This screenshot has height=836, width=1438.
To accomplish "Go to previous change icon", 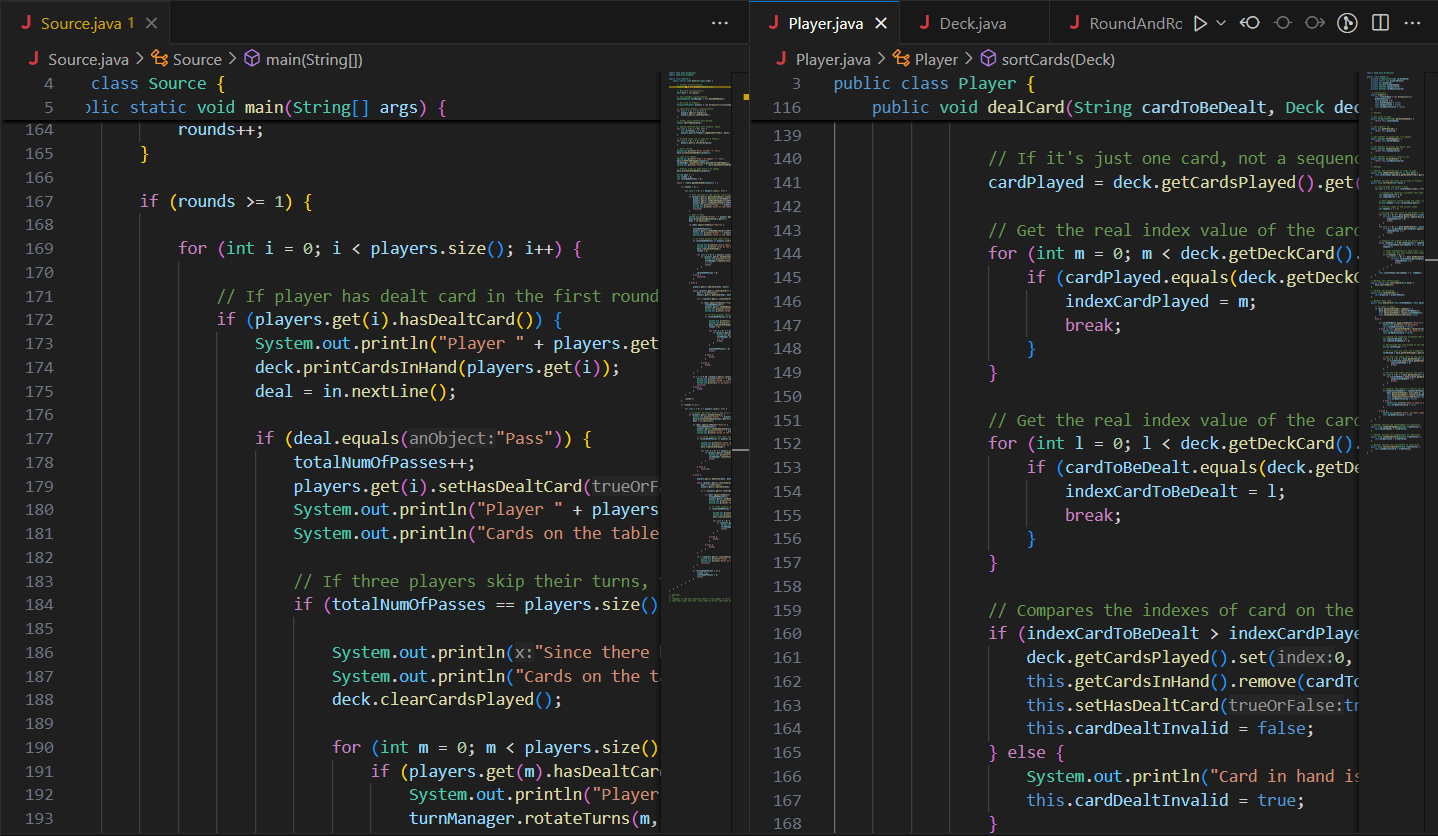I will (x=1250, y=23).
